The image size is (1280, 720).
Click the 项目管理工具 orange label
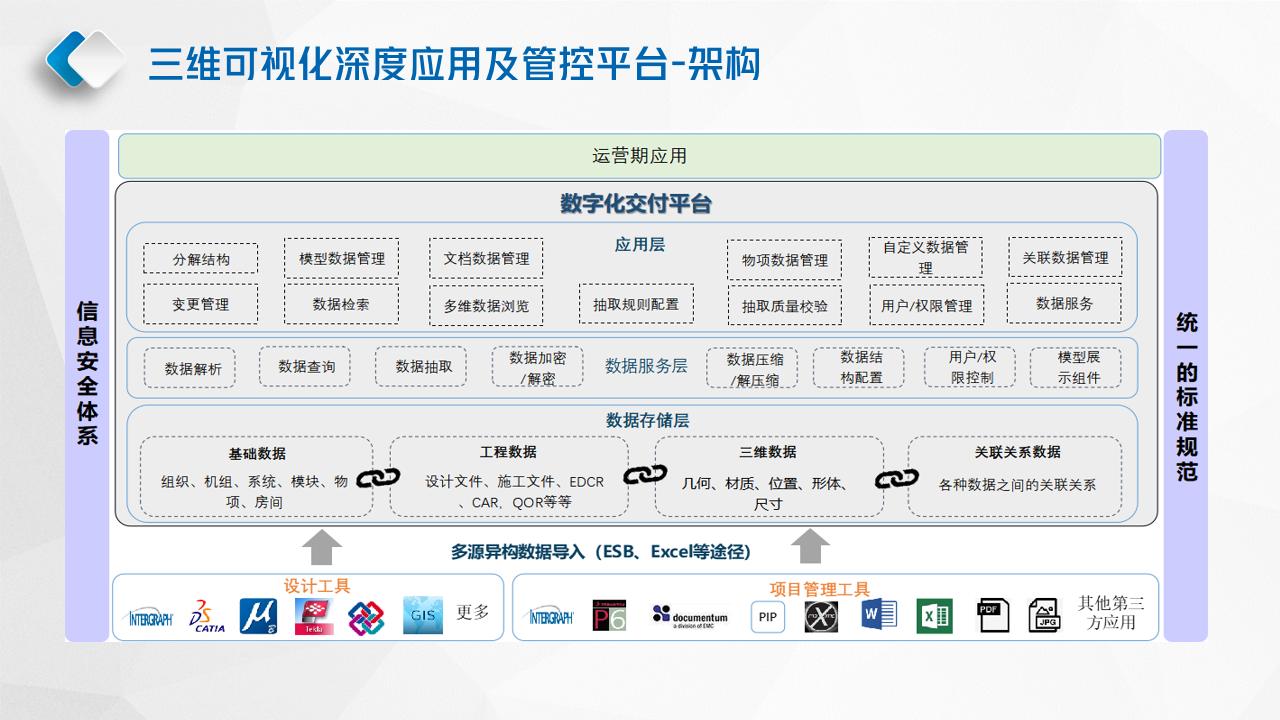[820, 589]
